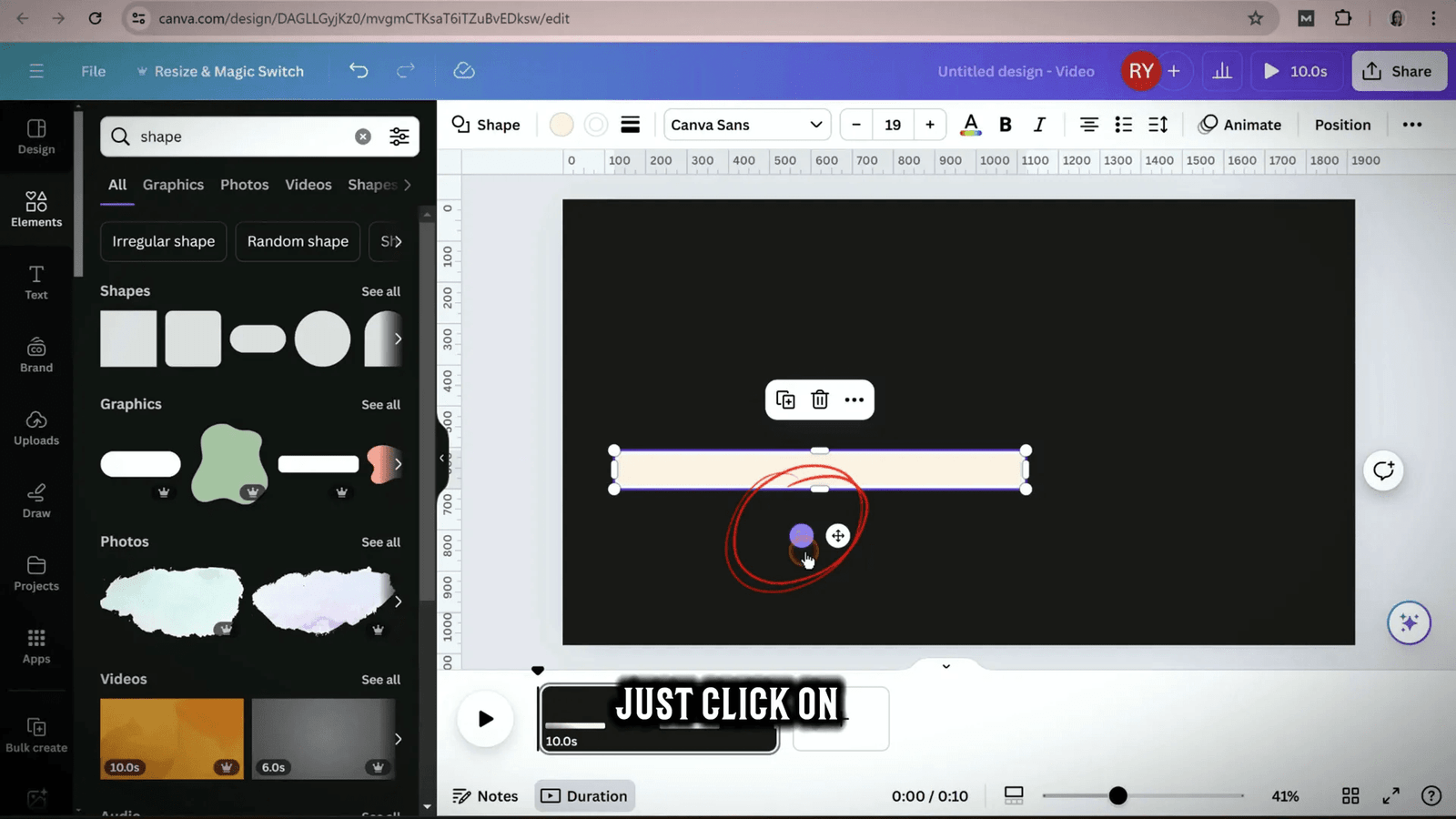This screenshot has height=819, width=1456.
Task: Open the Text sidebar panel
Action: pyautogui.click(x=36, y=282)
